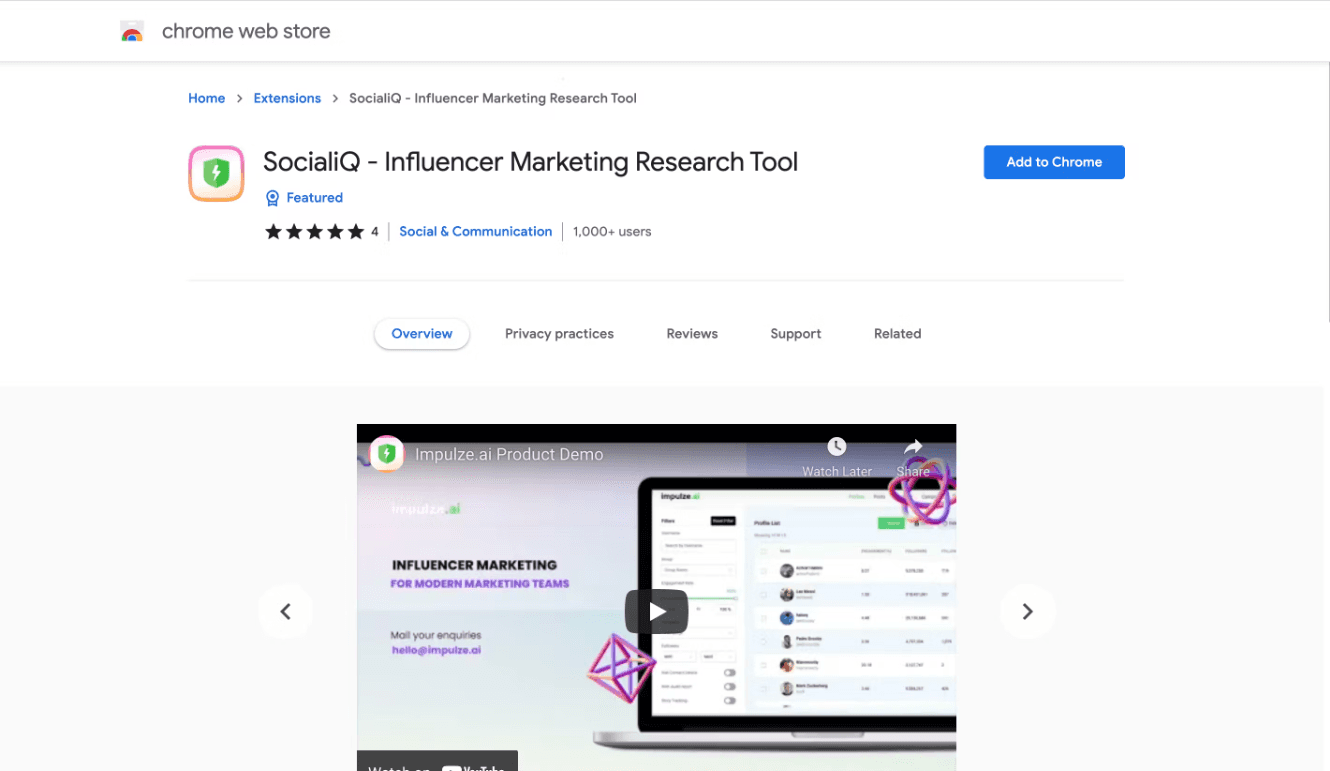The image size is (1330, 771).
Task: Switch to the Reviews tab
Action: (x=692, y=334)
